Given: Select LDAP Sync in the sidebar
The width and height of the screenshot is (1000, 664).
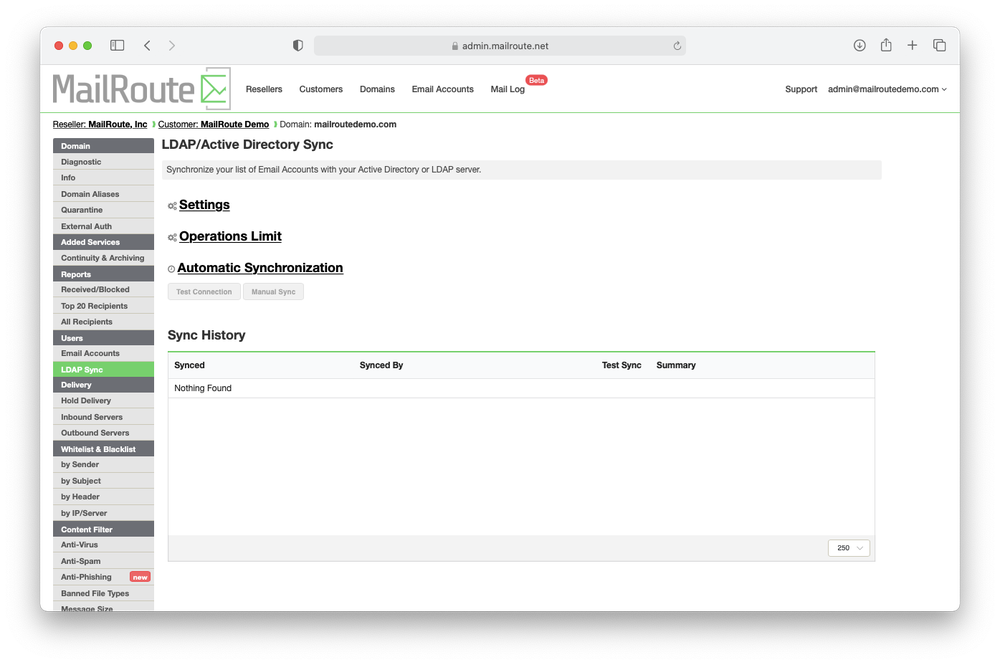Looking at the screenshot, I should (x=103, y=369).
